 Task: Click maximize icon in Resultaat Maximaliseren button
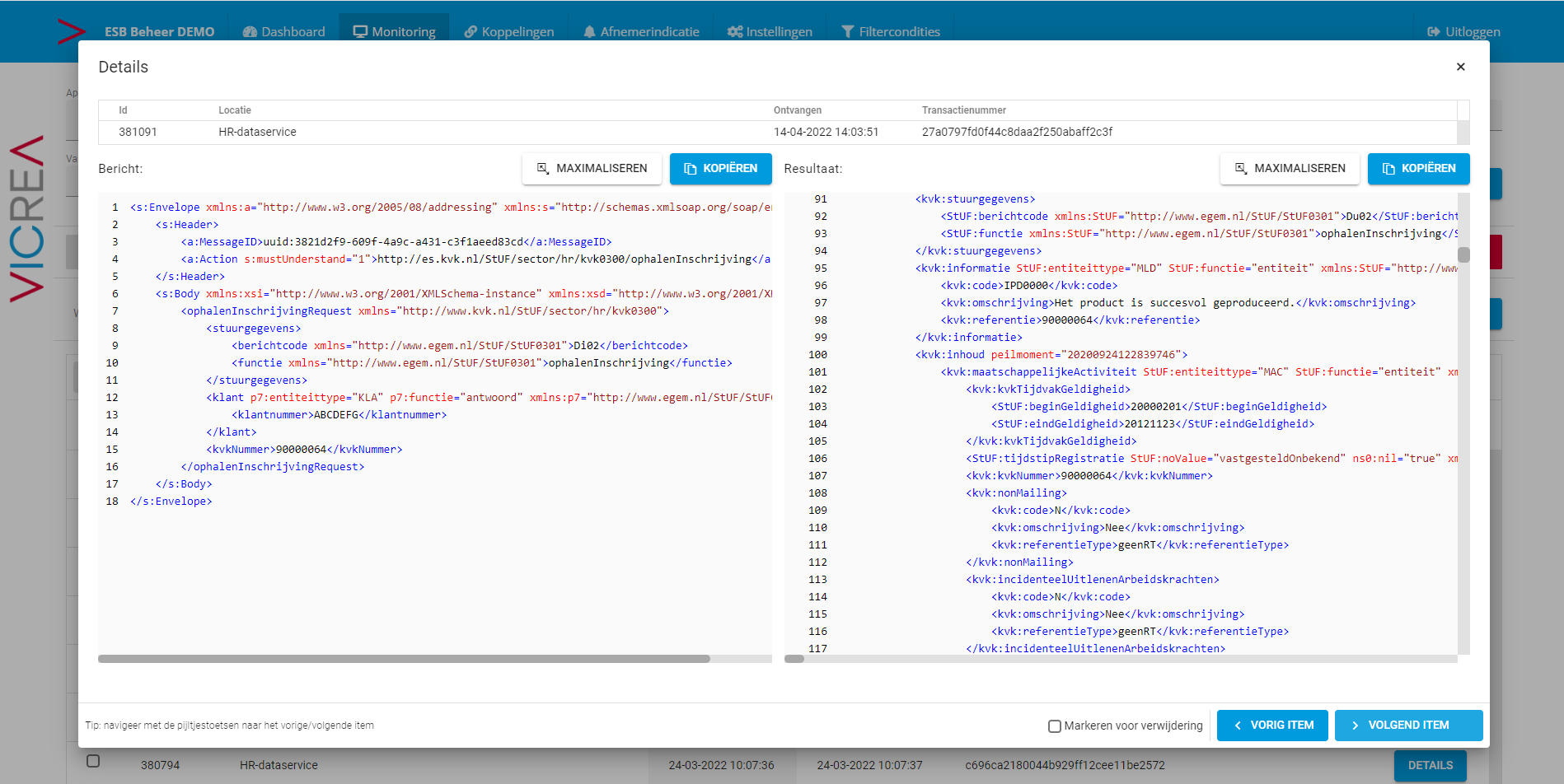(x=1241, y=168)
